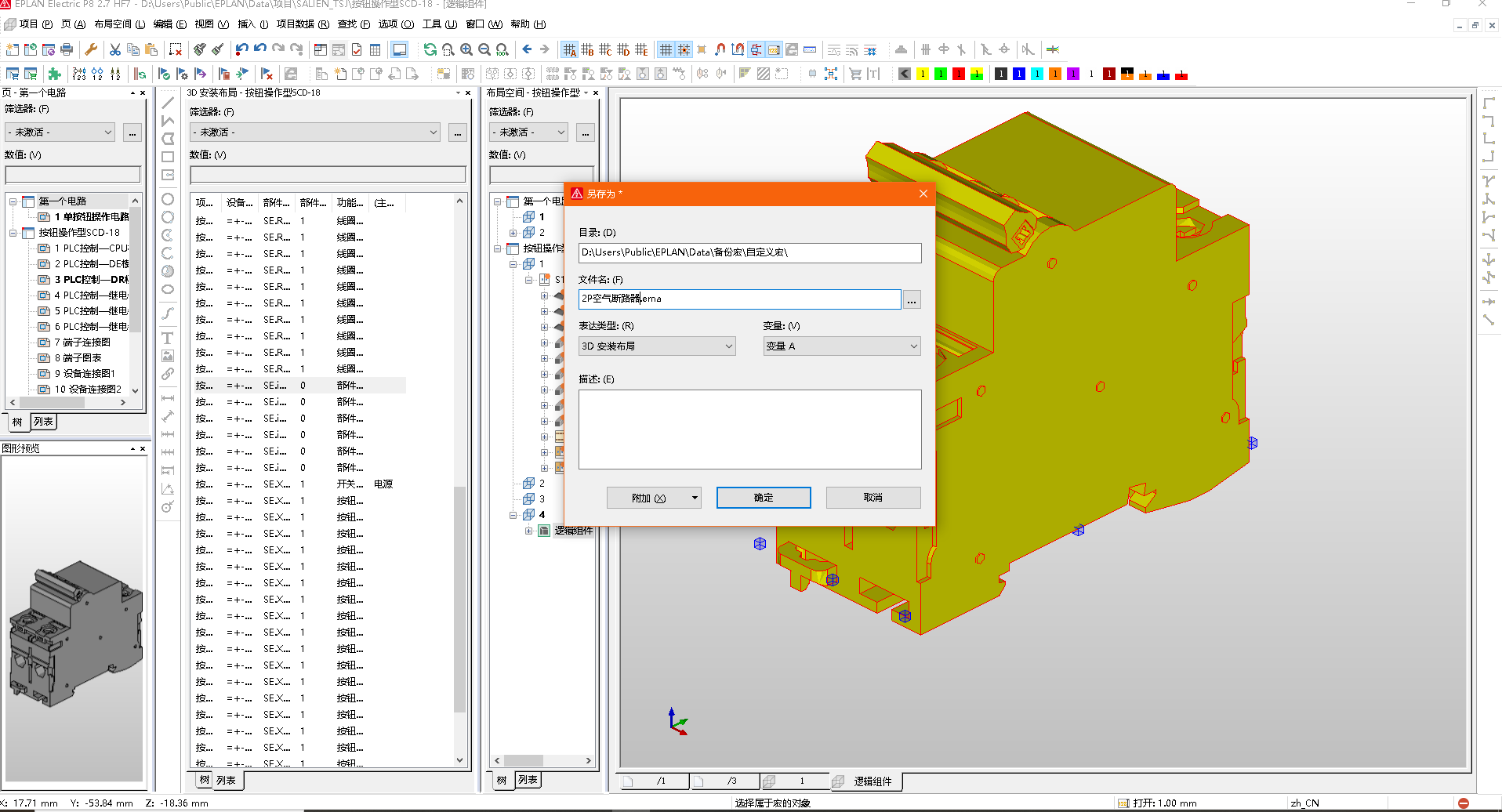Image resolution: width=1502 pixels, height=812 pixels.
Task: Click the 取消 button in the dialog
Action: pyautogui.click(x=873, y=498)
